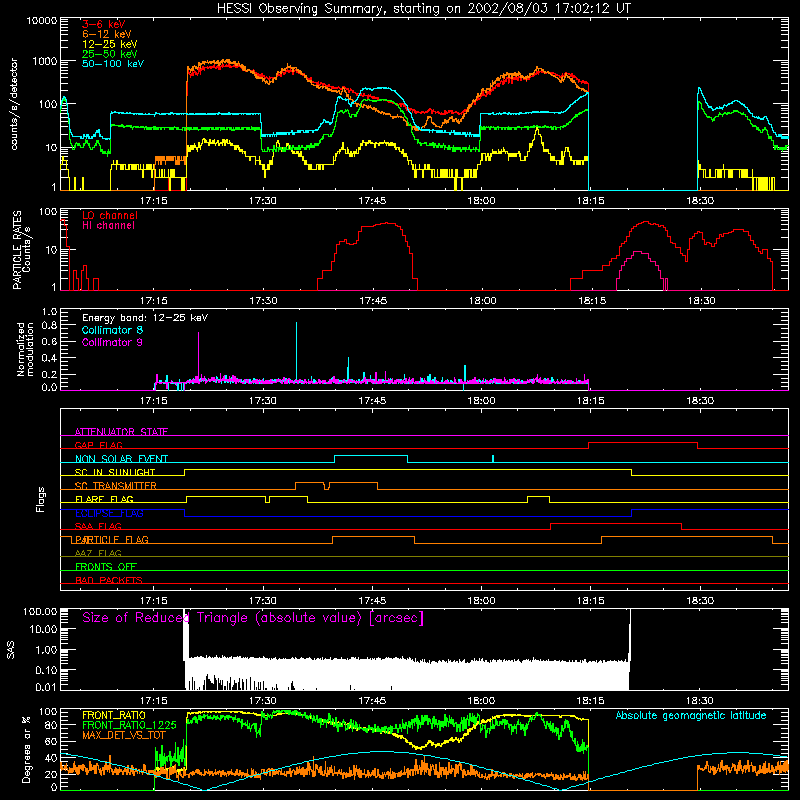Click the ECLIPSE_FLAG label
Viewport: 800px width, 800px height.
click(x=109, y=513)
